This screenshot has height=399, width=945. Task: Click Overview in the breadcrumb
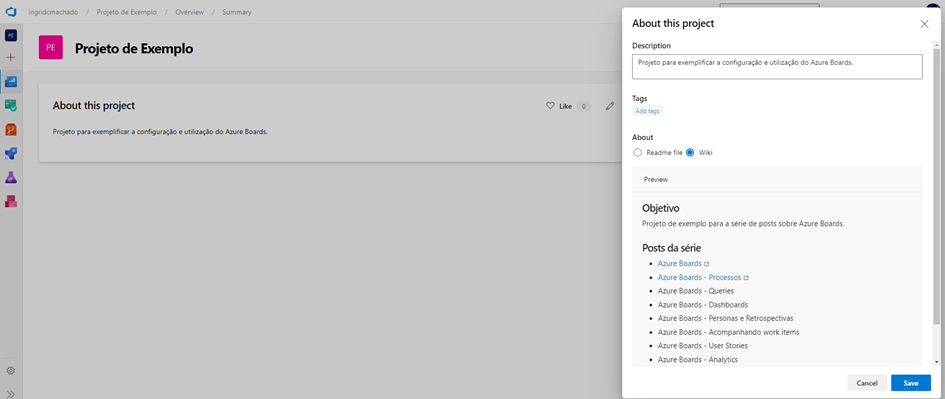(189, 12)
